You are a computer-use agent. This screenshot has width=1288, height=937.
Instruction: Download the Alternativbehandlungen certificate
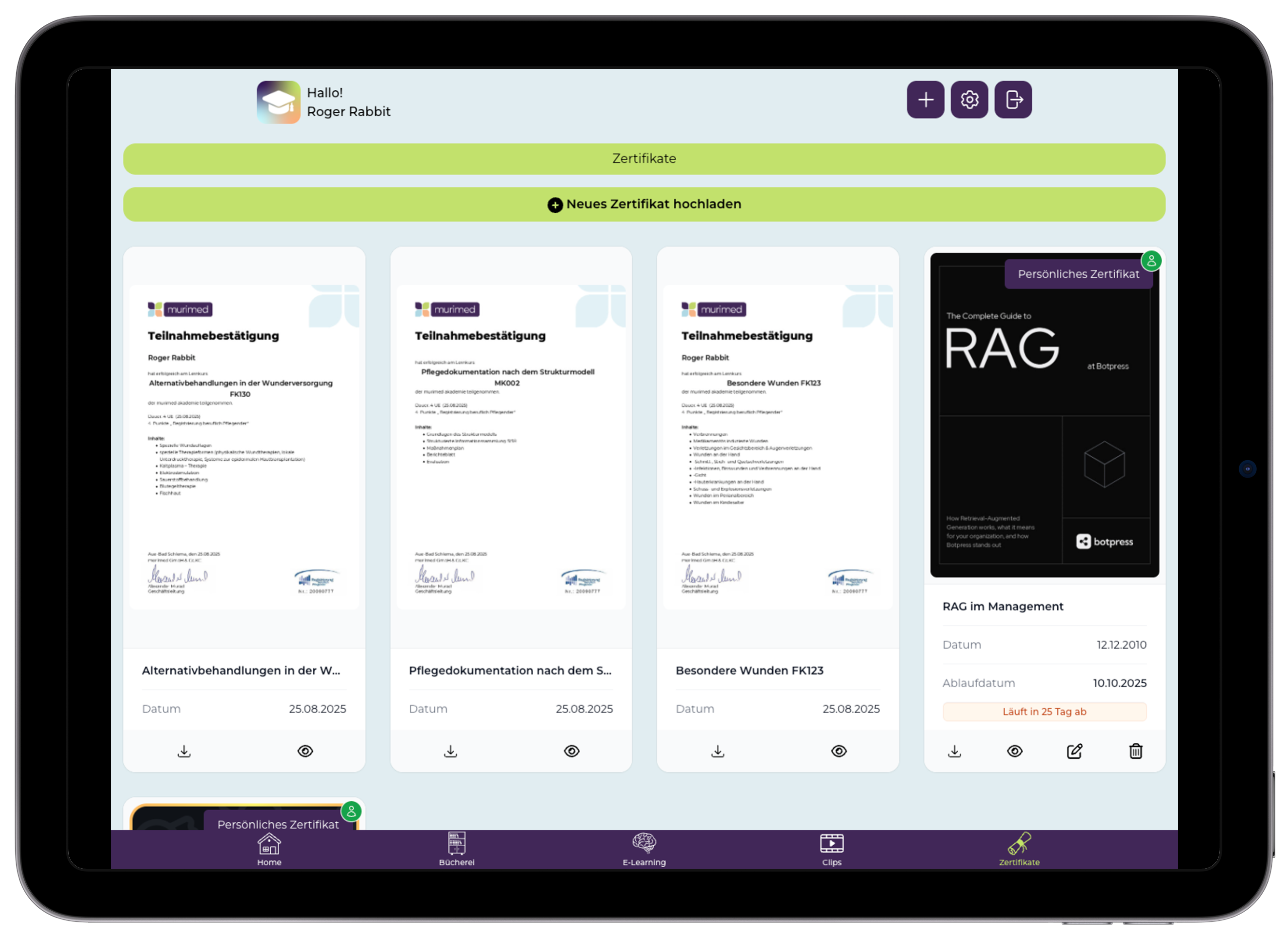(184, 751)
